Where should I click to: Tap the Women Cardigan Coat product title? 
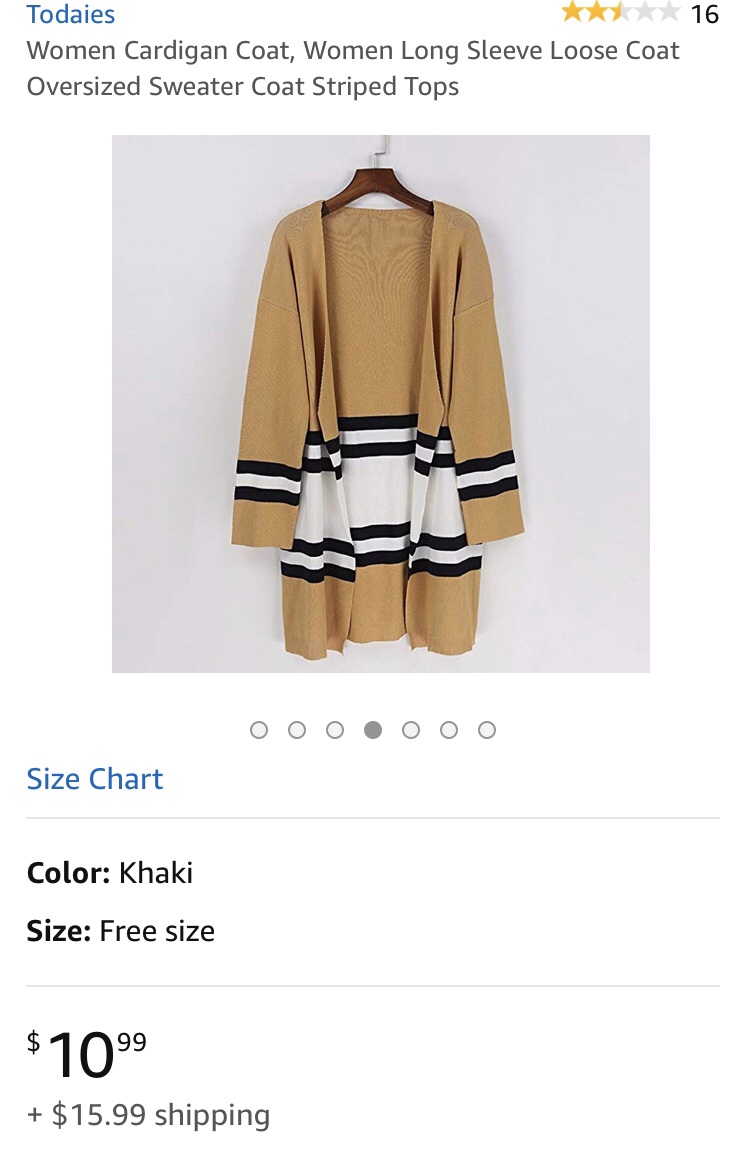[353, 68]
